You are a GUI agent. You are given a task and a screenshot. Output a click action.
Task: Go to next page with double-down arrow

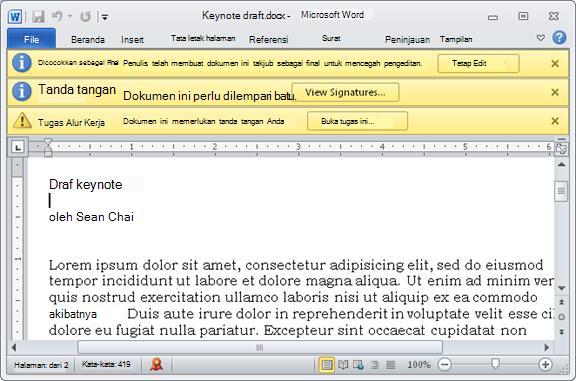(561, 332)
